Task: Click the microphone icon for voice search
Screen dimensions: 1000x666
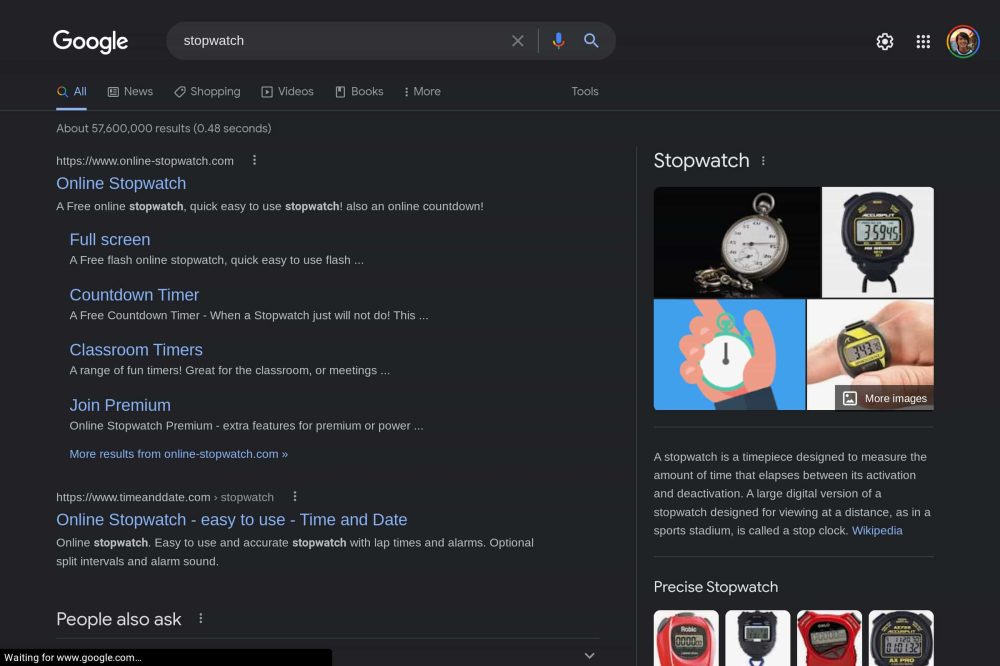Action: [558, 41]
